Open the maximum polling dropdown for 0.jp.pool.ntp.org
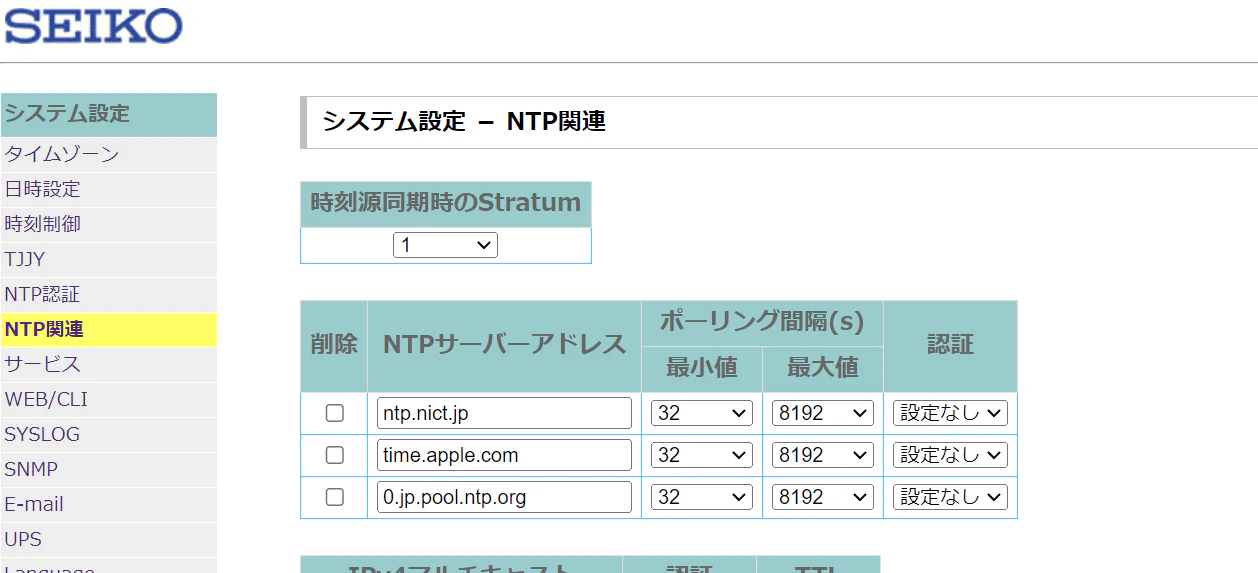The height and width of the screenshot is (573, 1258). click(x=823, y=497)
